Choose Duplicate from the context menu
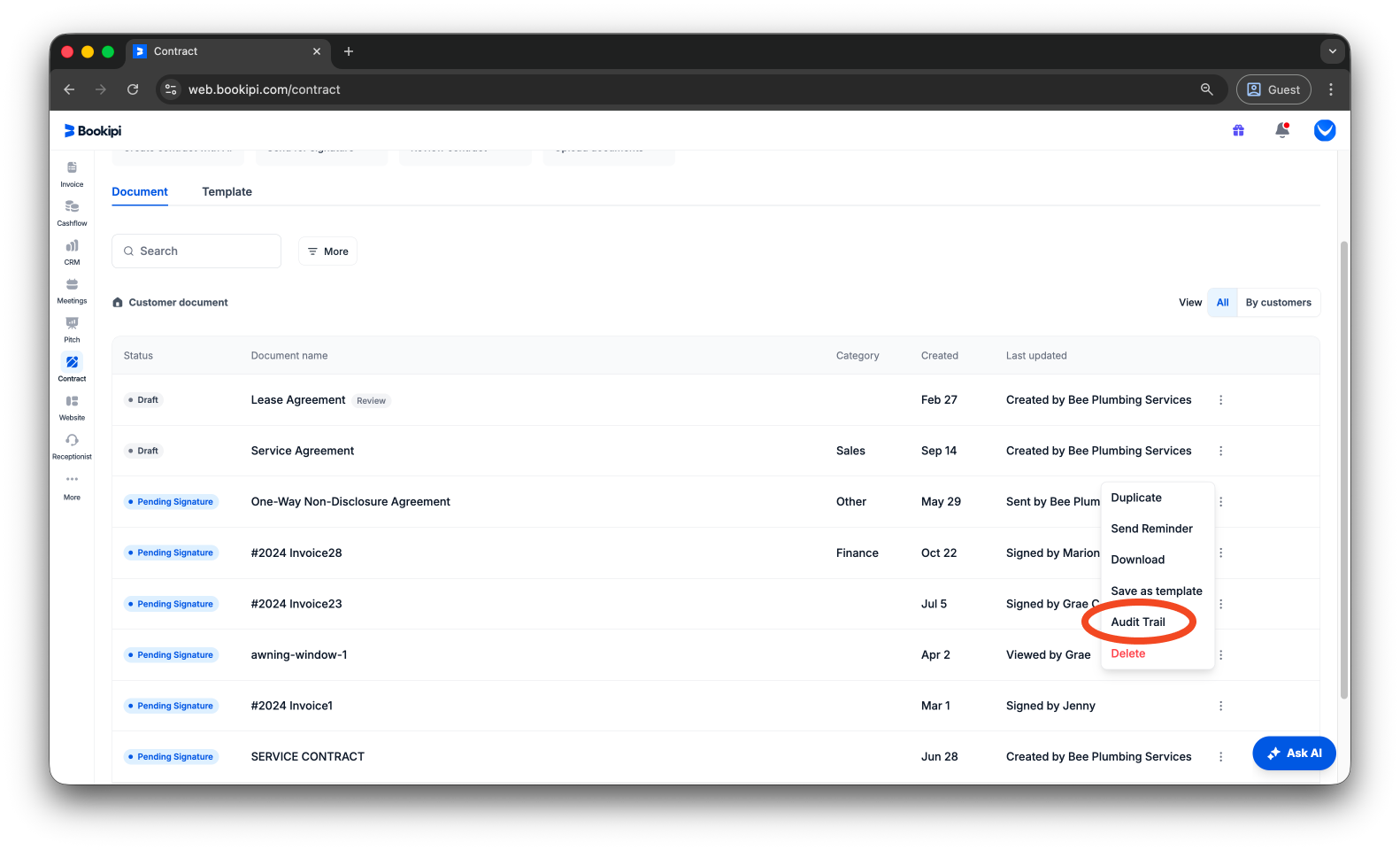The width and height of the screenshot is (1400, 850). click(x=1136, y=498)
